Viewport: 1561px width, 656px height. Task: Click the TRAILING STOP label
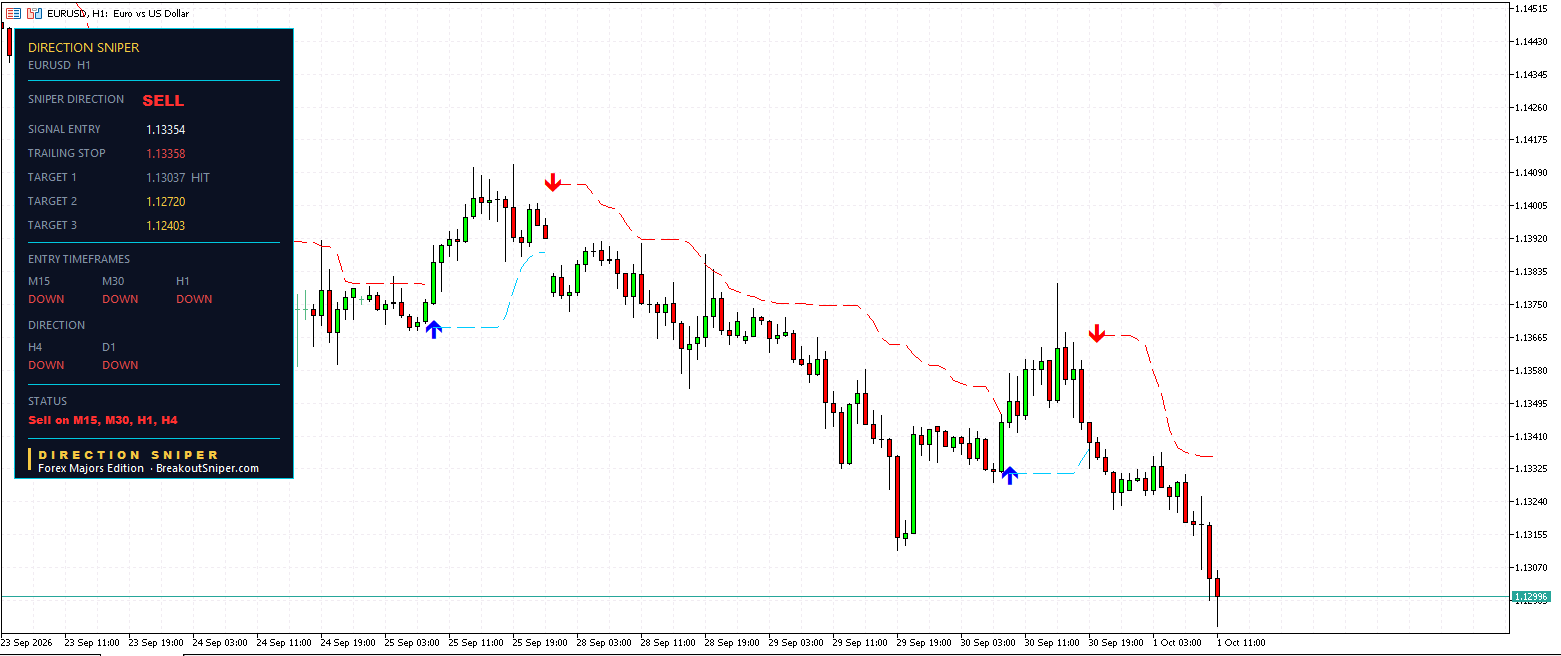point(67,153)
